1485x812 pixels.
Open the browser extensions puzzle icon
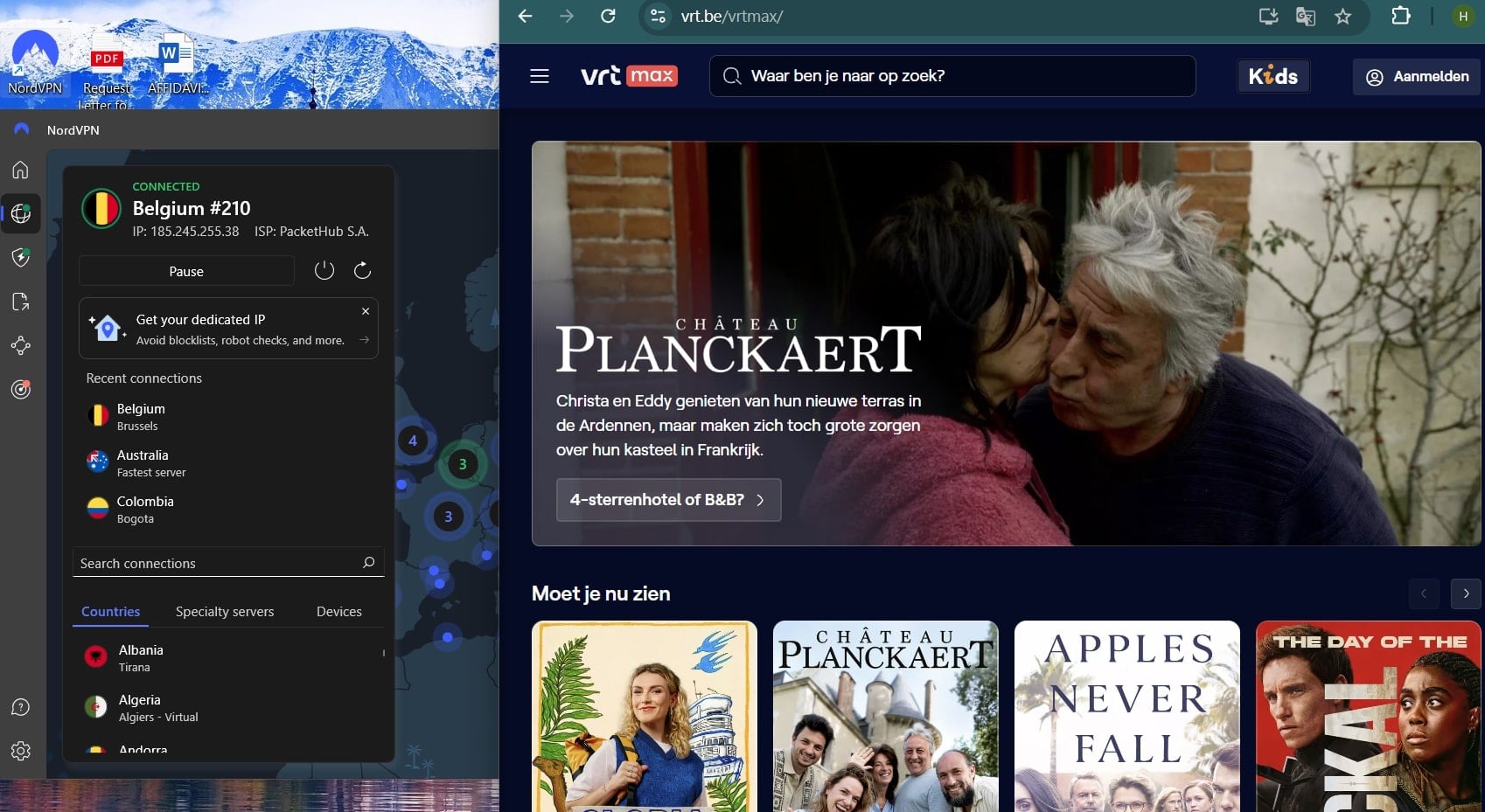(1400, 16)
